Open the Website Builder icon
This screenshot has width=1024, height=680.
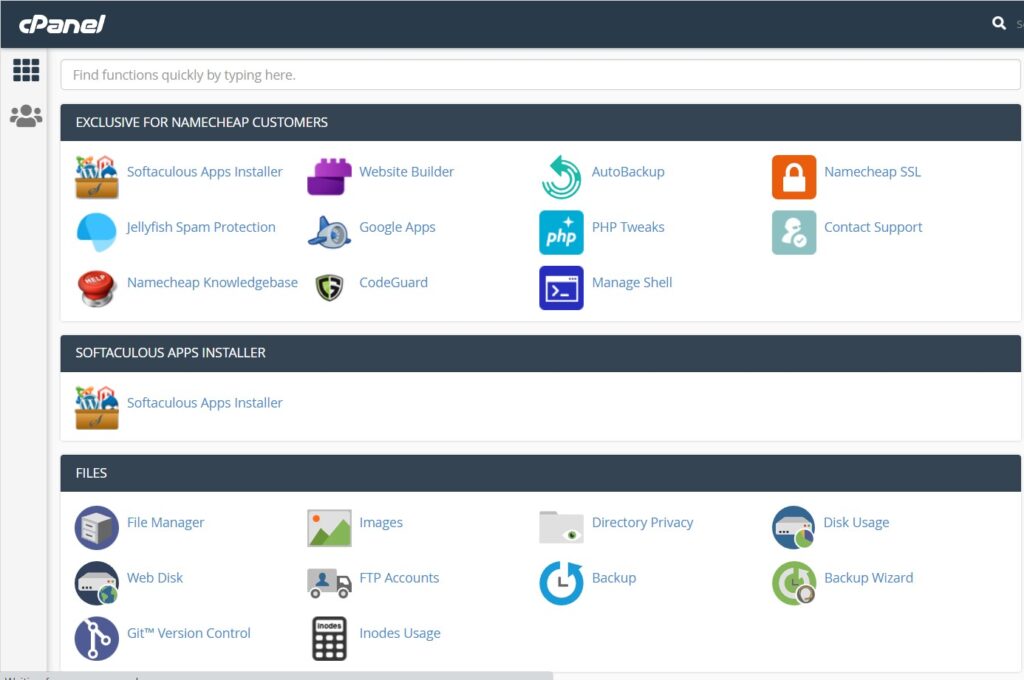click(x=329, y=177)
